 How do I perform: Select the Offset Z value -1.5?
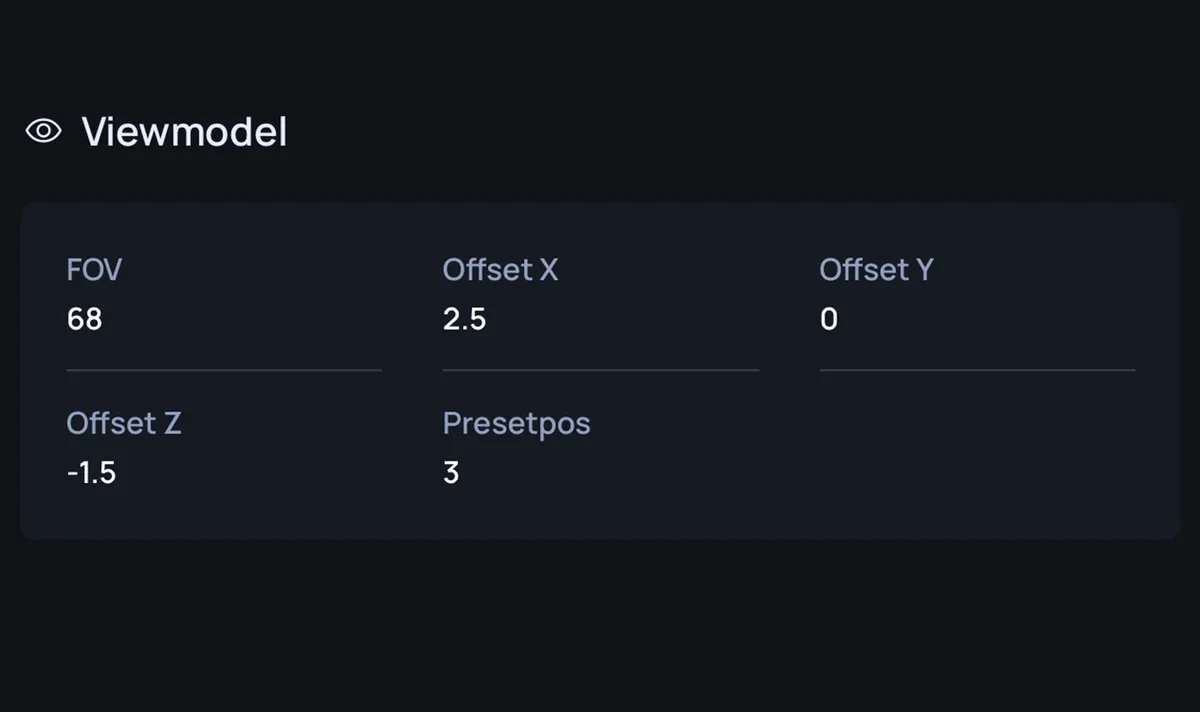[x=91, y=472]
